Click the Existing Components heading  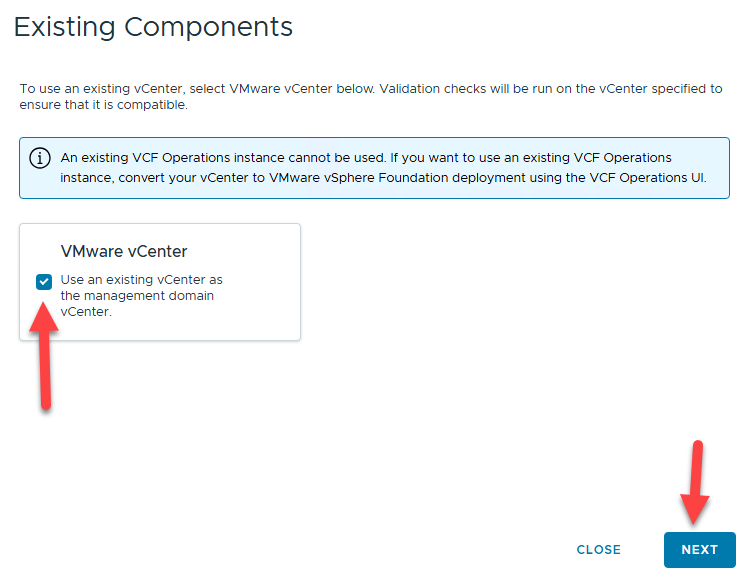tap(153, 27)
